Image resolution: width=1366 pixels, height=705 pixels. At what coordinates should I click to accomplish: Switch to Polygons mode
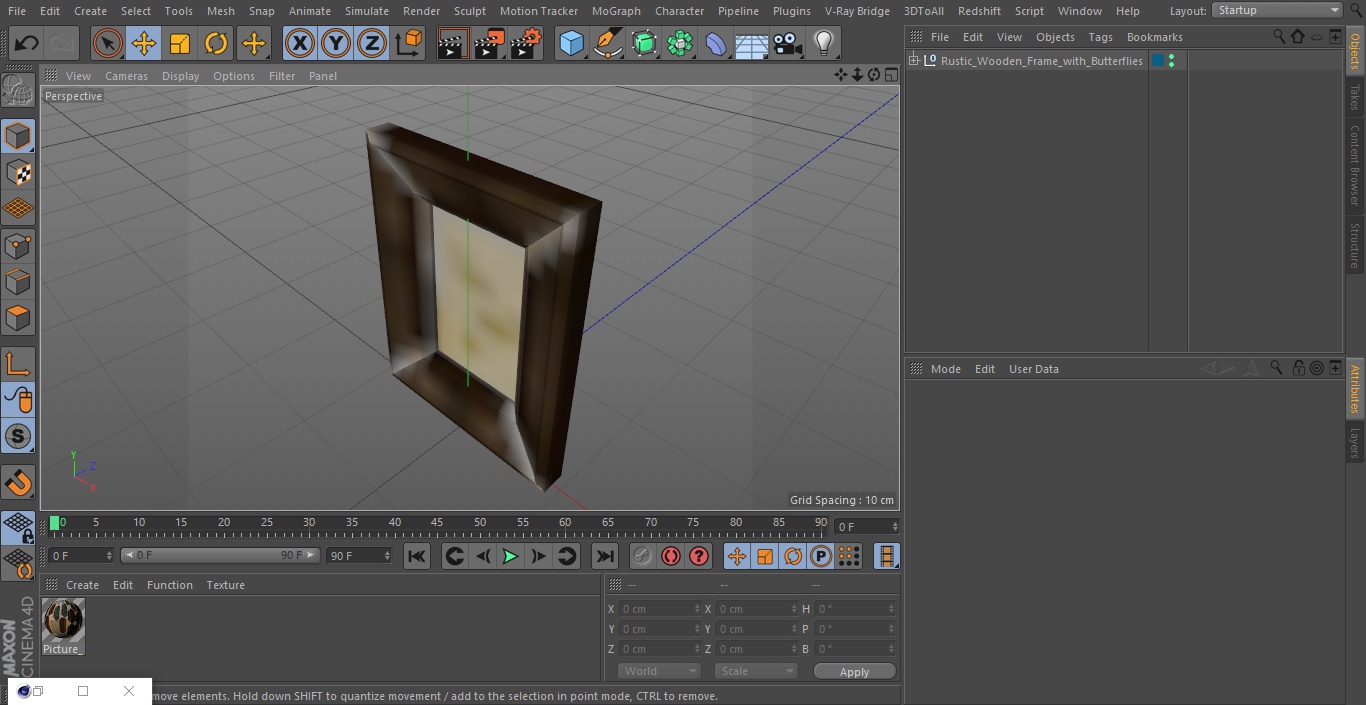pos(18,318)
